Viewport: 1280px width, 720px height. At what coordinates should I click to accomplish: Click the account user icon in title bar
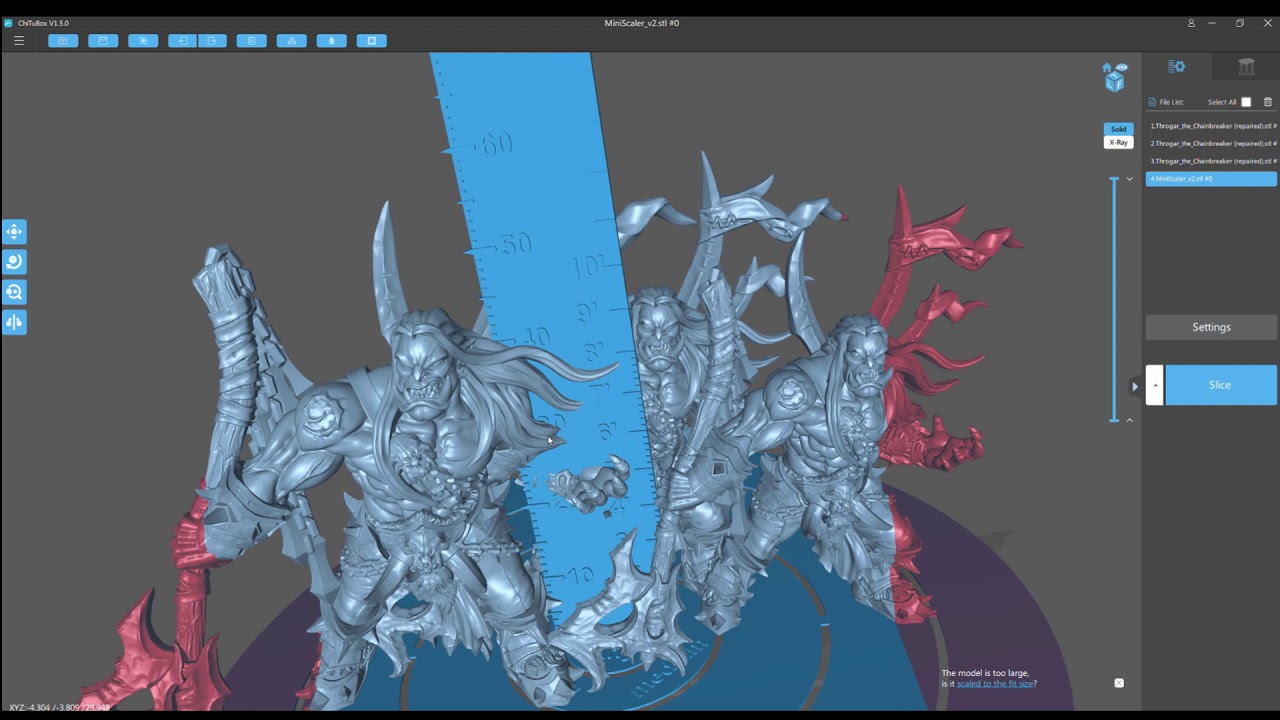(x=1191, y=23)
